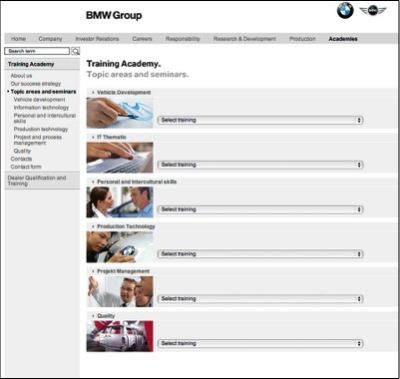This screenshot has width=400, height=379.
Task: Click the BMW roundel logo
Action: (345, 10)
